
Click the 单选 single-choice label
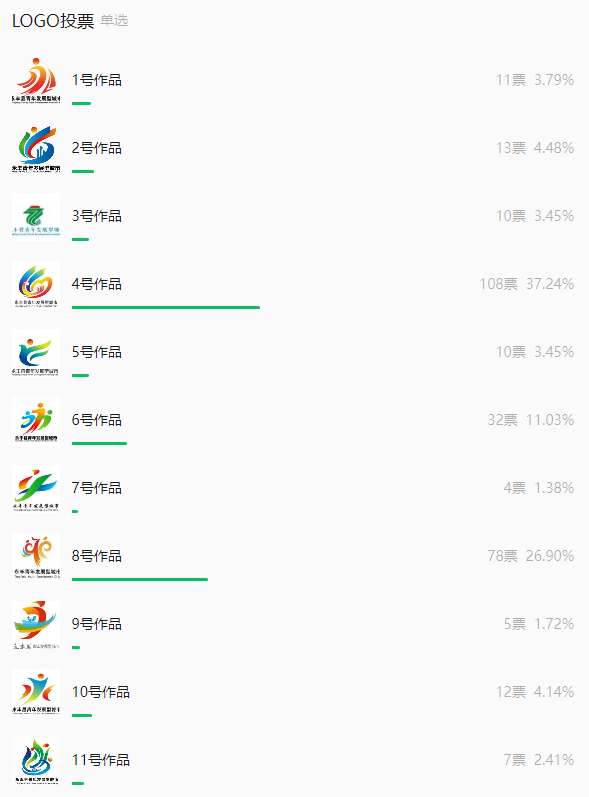point(114,21)
